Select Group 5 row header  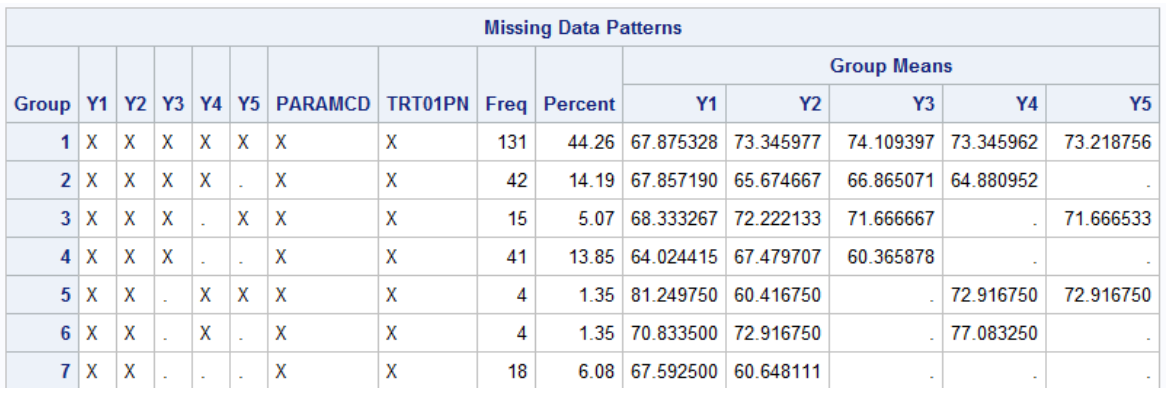[65, 294]
